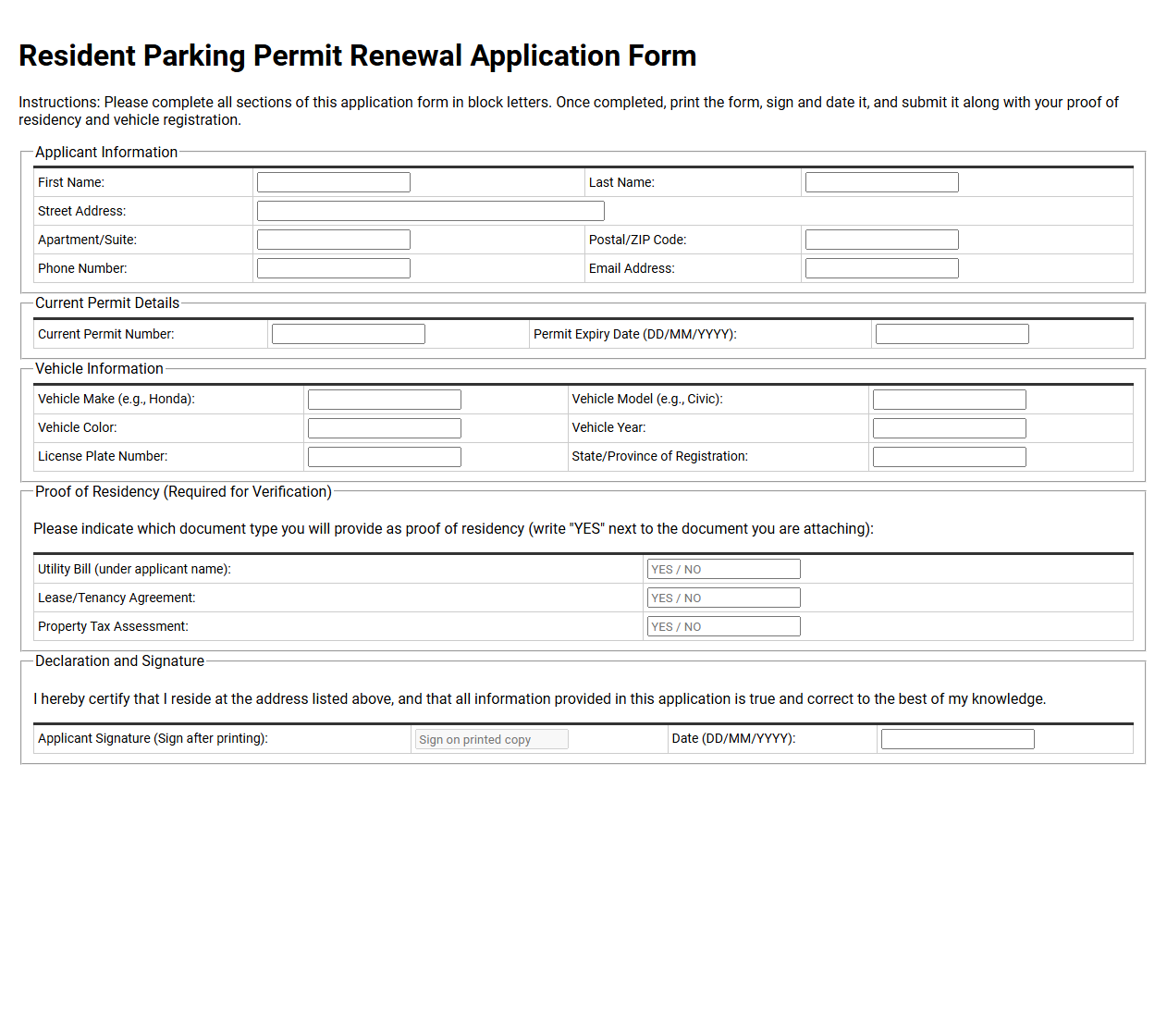Click the Email Address input field
The height and width of the screenshot is (1036, 1167).
(x=882, y=268)
